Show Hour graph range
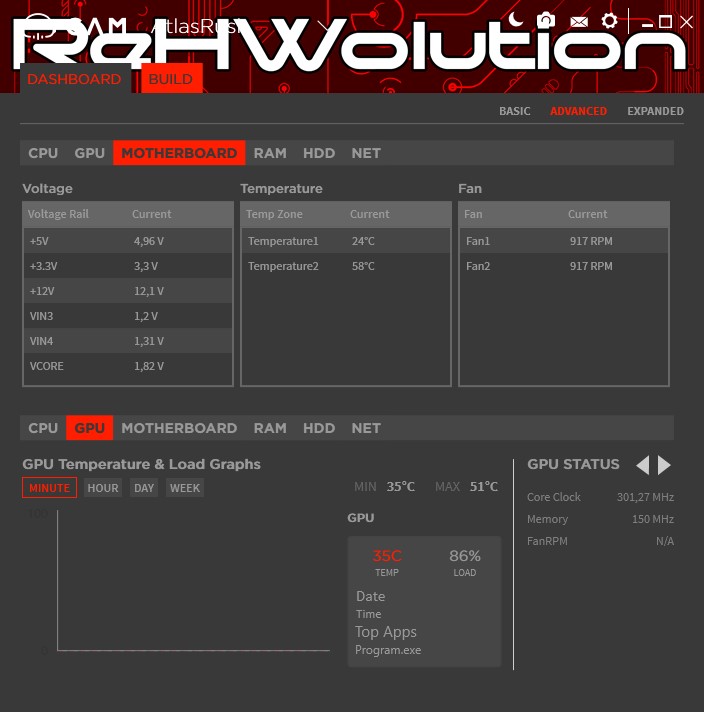Screen dimensions: 704x712 point(103,488)
